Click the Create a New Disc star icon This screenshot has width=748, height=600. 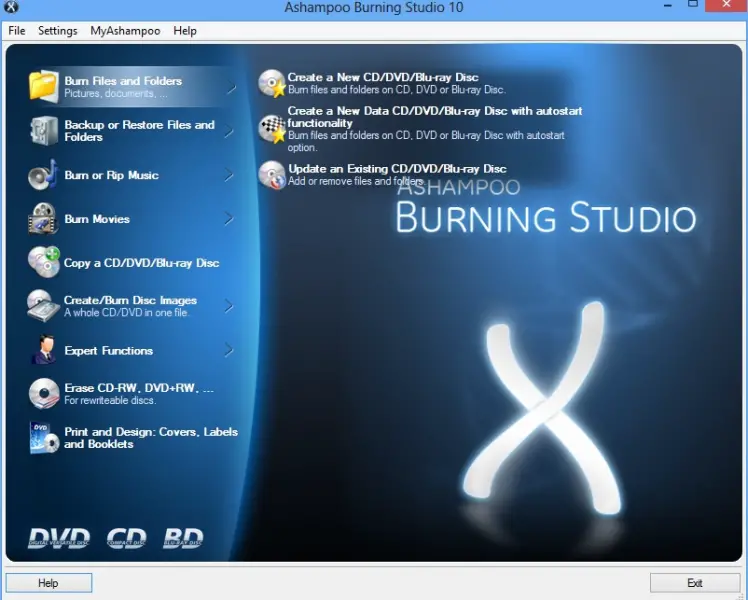coord(272,83)
